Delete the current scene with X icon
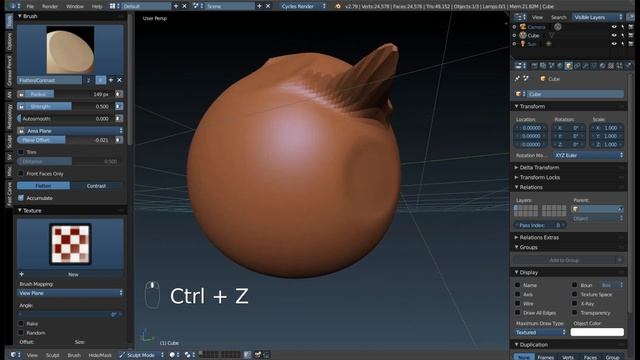This screenshot has height=360, width=640. click(268, 6)
